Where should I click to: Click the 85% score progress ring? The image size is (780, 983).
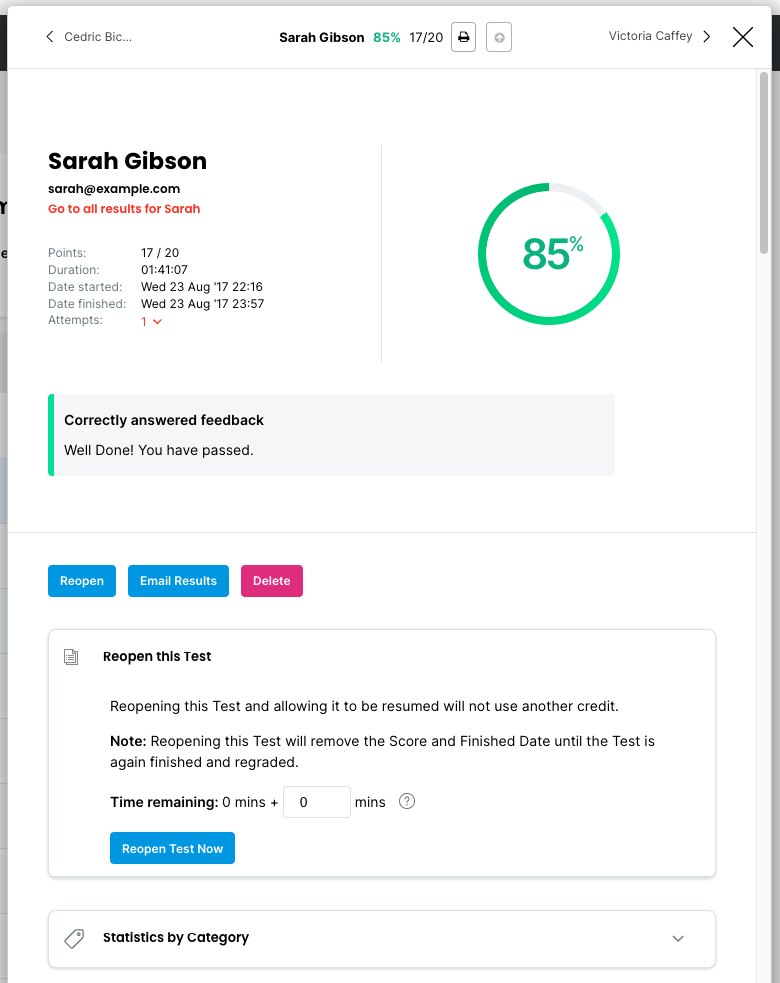549,254
